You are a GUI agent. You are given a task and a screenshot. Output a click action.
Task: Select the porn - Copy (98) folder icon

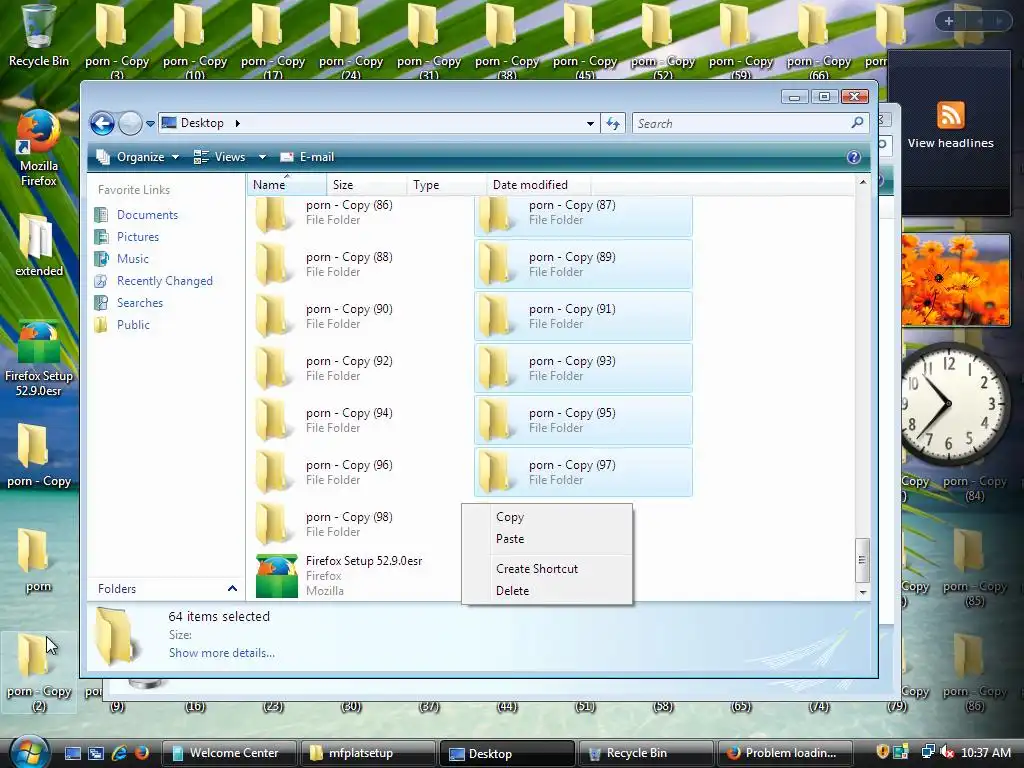click(x=271, y=524)
